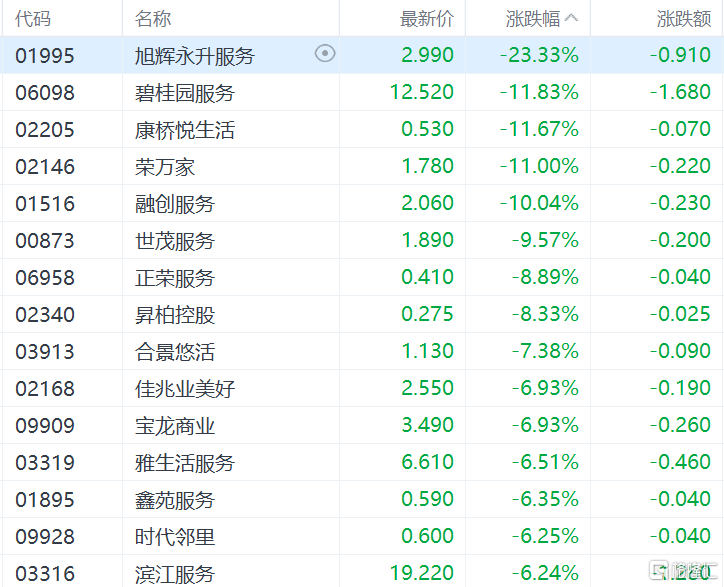Open 时代邻里 stock name
Screen dimensions: 724x587
click(x=175, y=536)
